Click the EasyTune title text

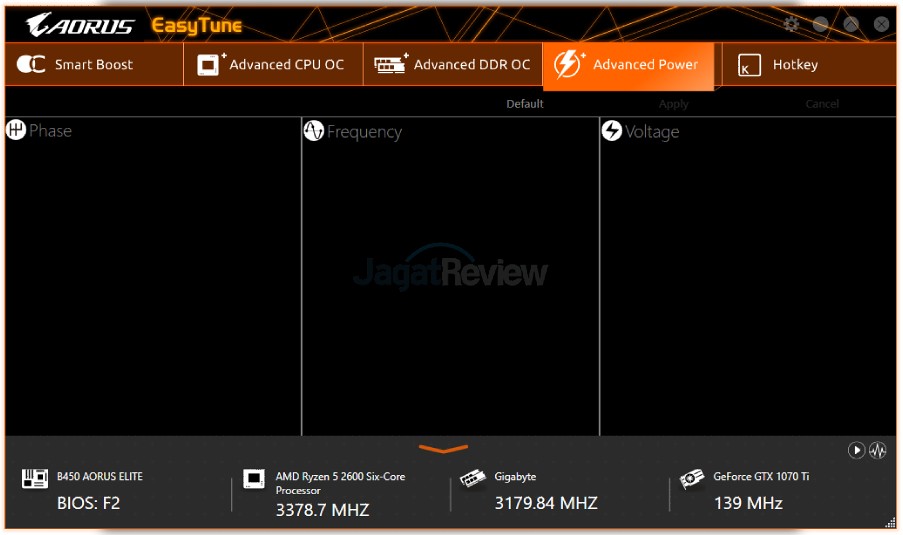196,25
